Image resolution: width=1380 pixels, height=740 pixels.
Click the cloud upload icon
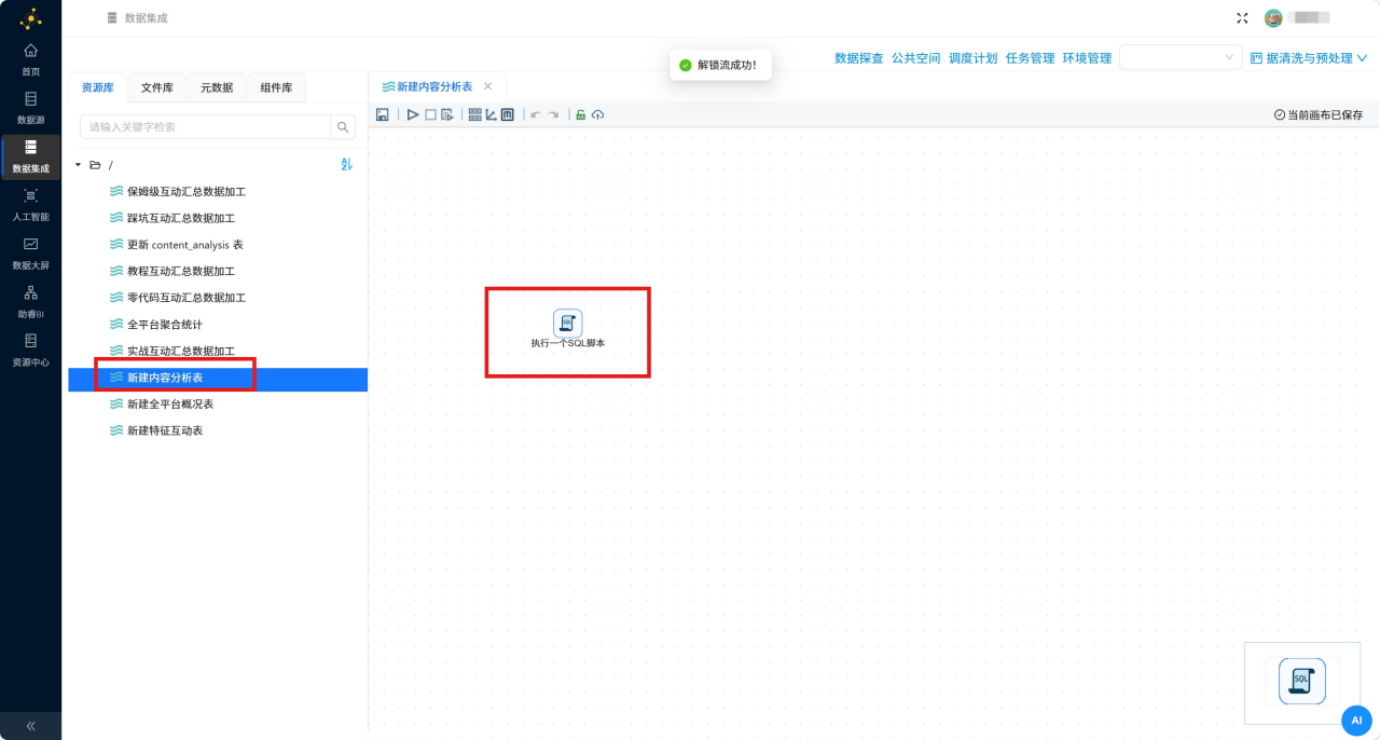tap(598, 115)
